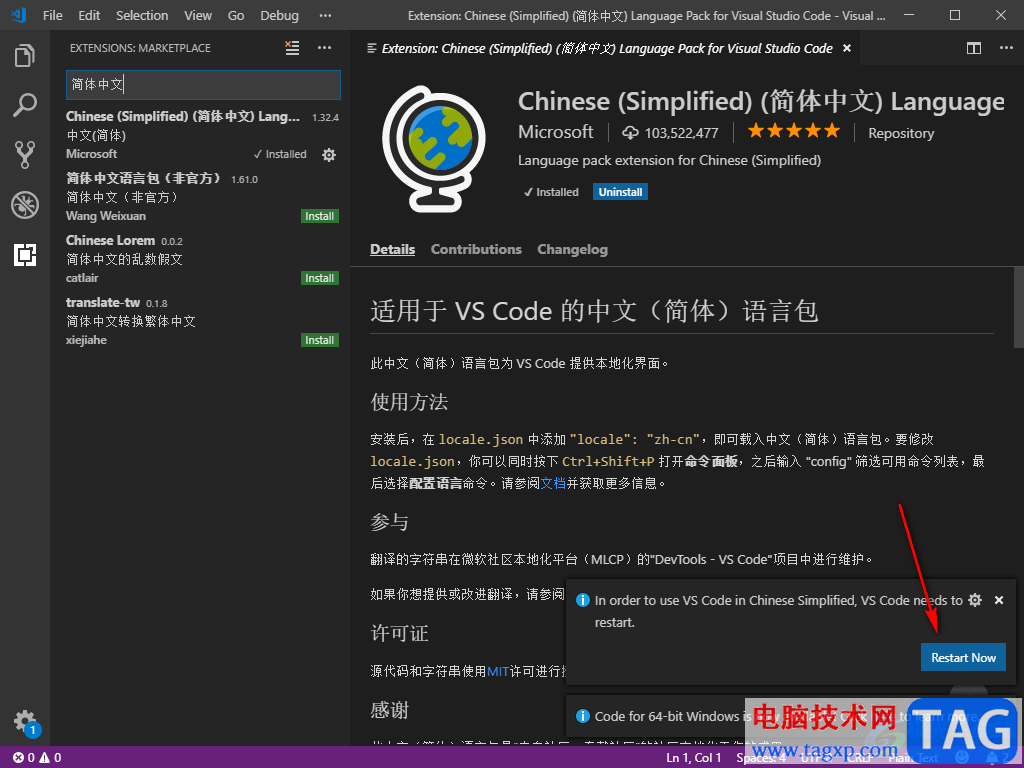Open the Explorer view in activity bar
1024x768 pixels.
[25, 56]
